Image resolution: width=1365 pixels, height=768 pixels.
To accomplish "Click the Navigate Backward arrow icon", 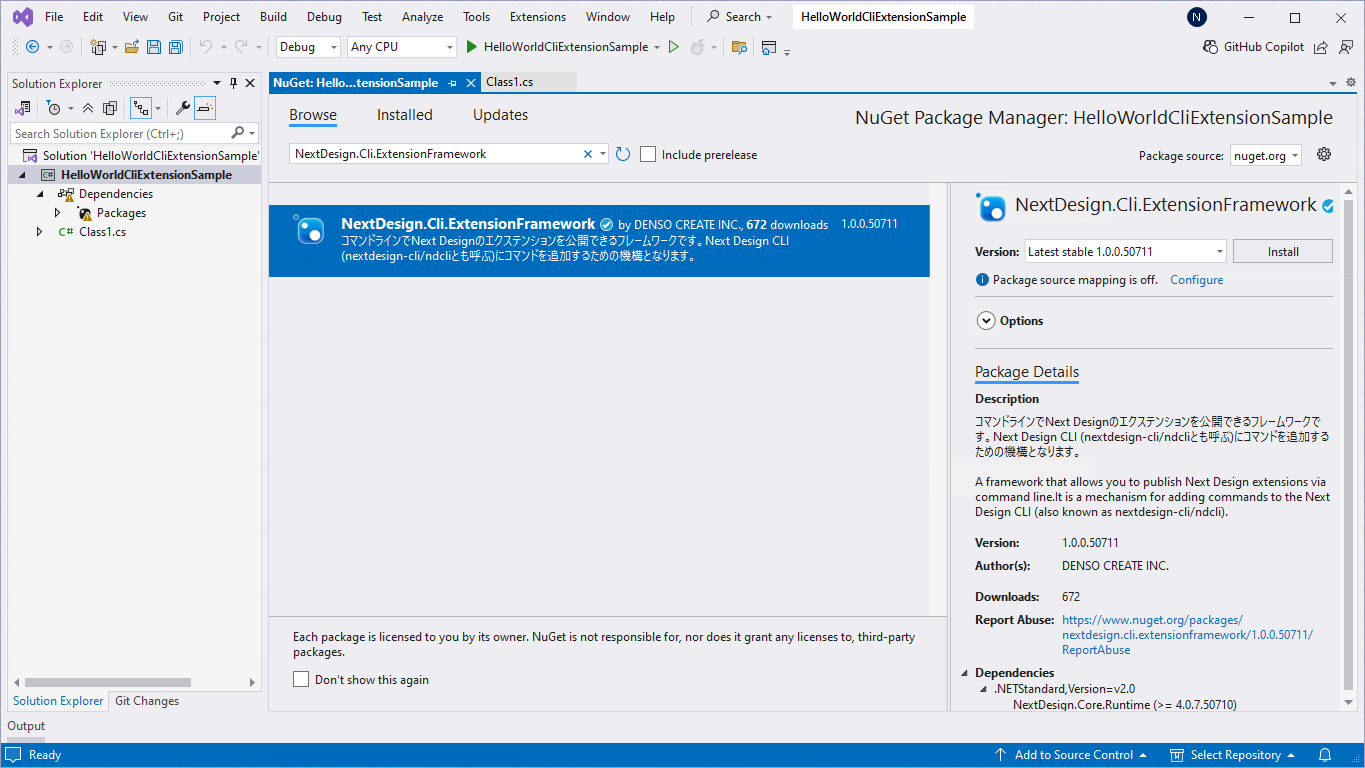I will 32,47.
